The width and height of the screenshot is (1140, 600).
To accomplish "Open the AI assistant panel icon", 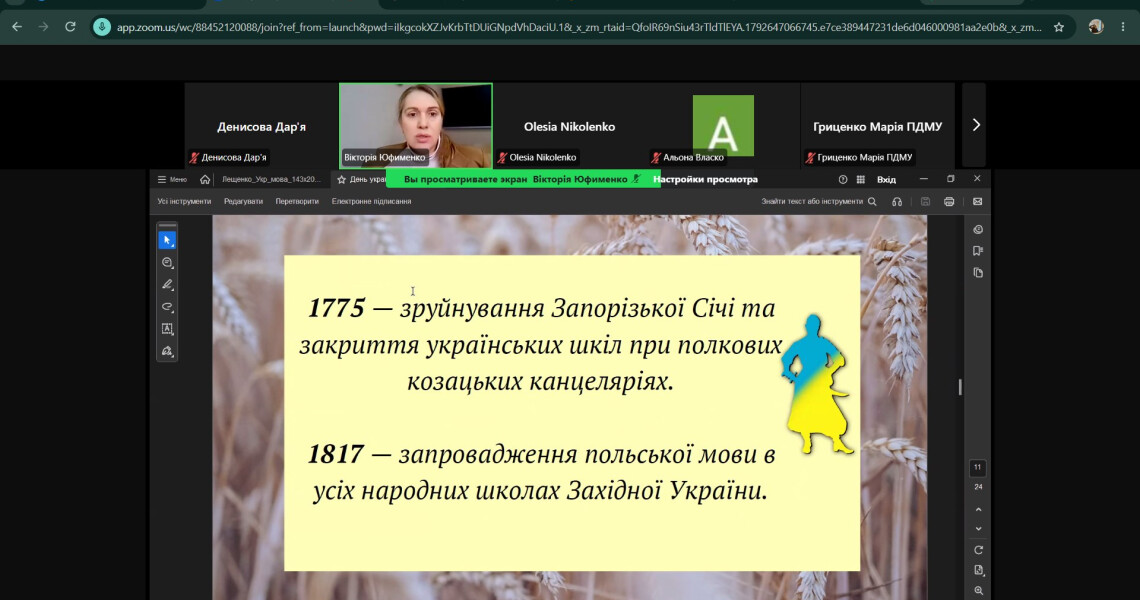I will click(978, 230).
